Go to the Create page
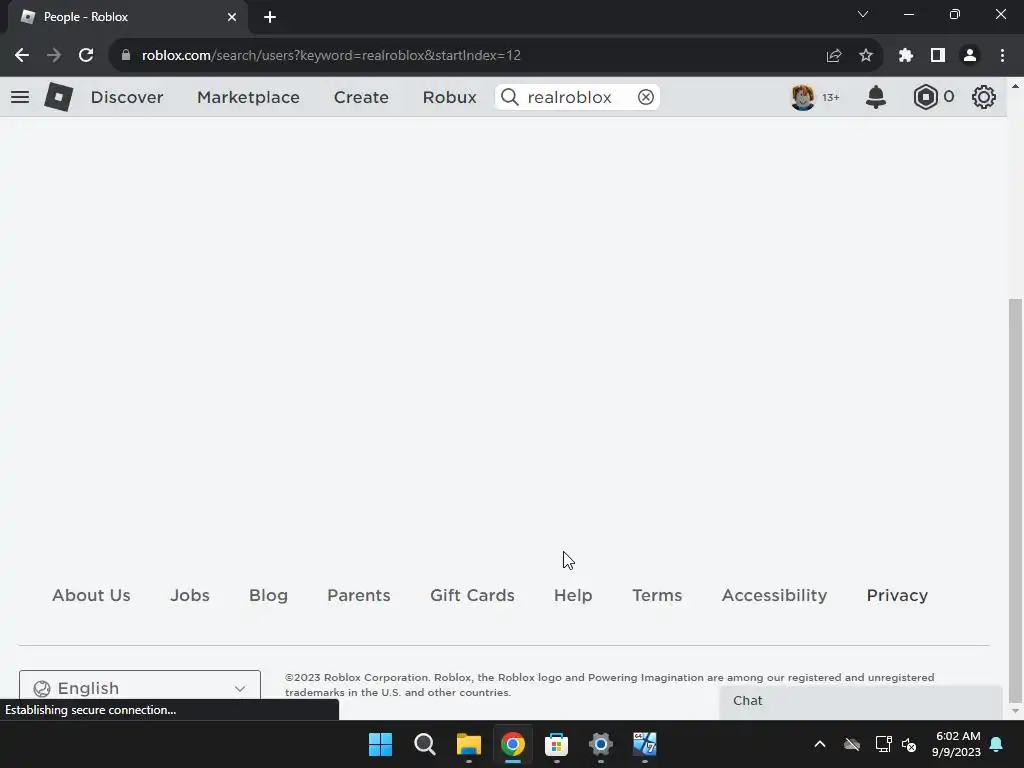This screenshot has height=768, width=1024. (x=361, y=97)
